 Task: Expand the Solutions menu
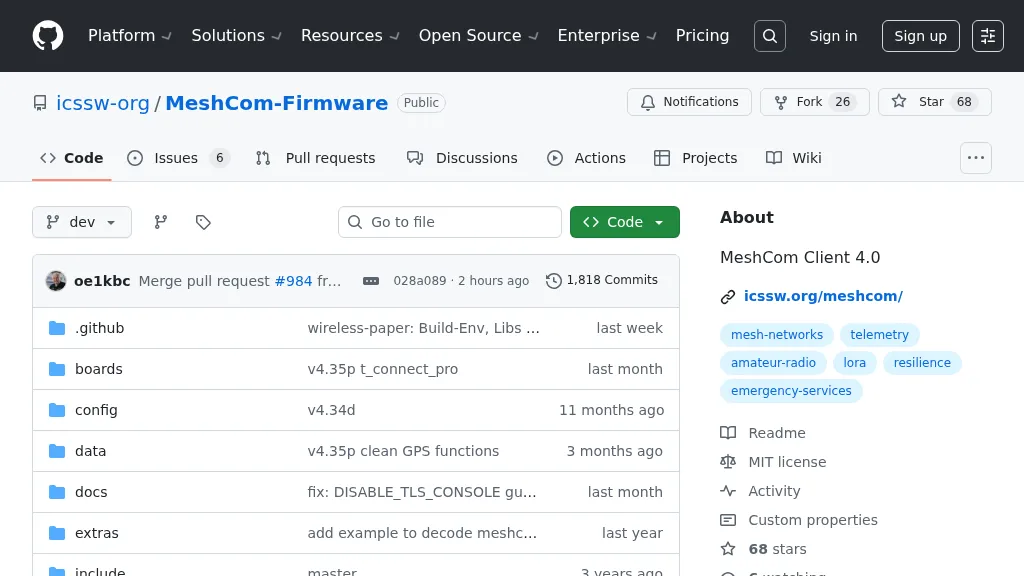(x=236, y=36)
